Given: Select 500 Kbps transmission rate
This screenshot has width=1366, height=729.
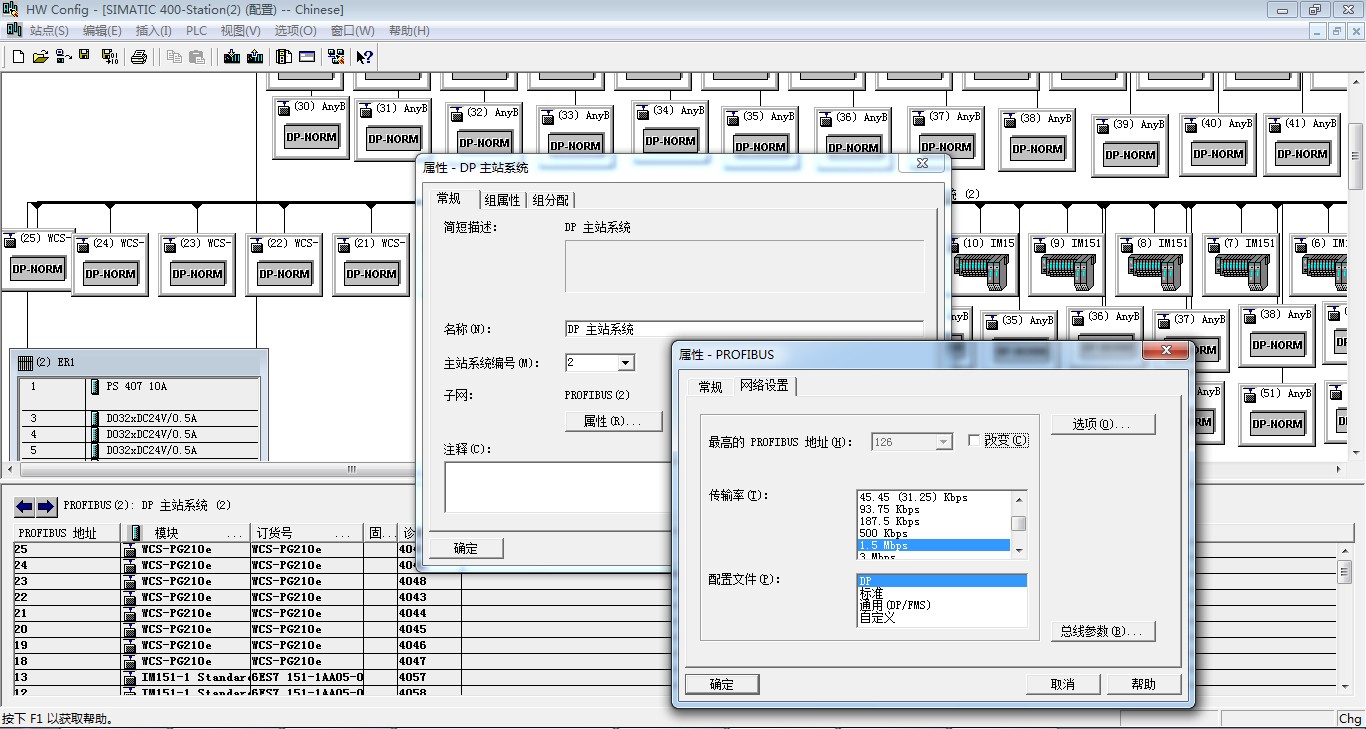Looking at the screenshot, I should tap(934, 534).
